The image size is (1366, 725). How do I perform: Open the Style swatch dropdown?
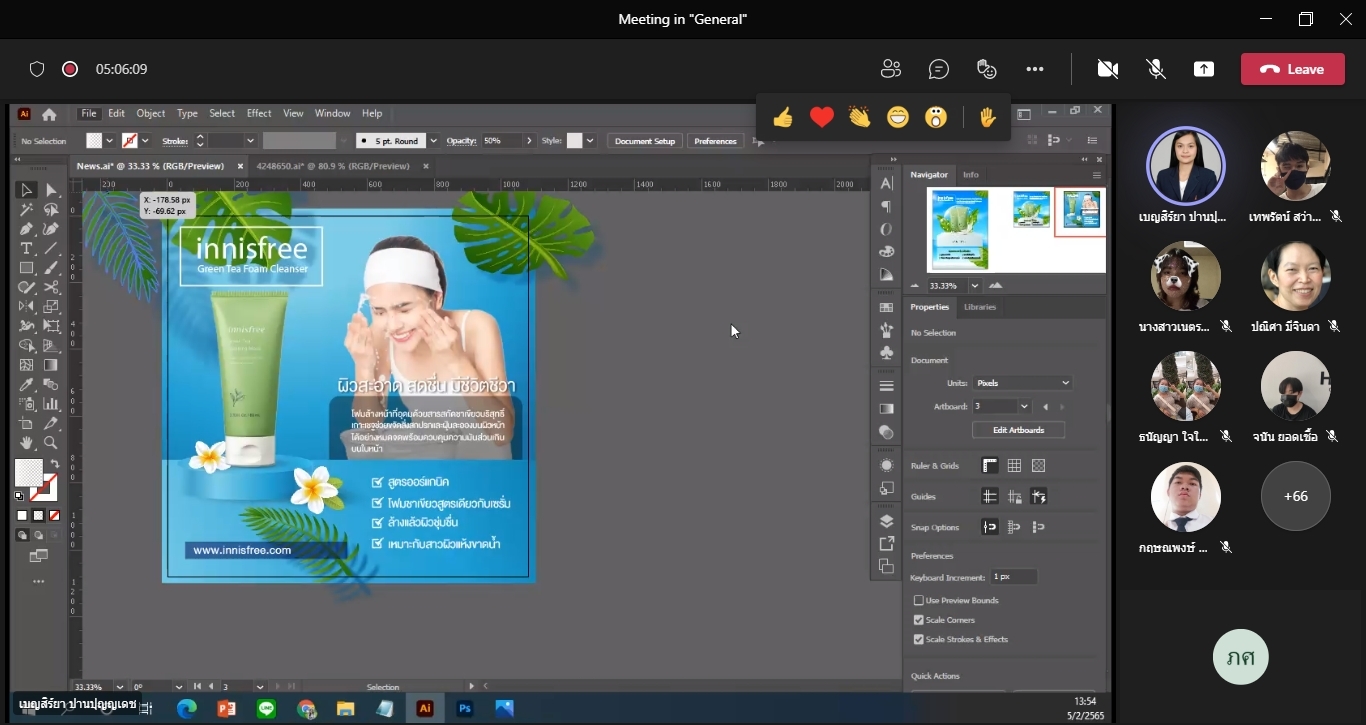pos(590,141)
